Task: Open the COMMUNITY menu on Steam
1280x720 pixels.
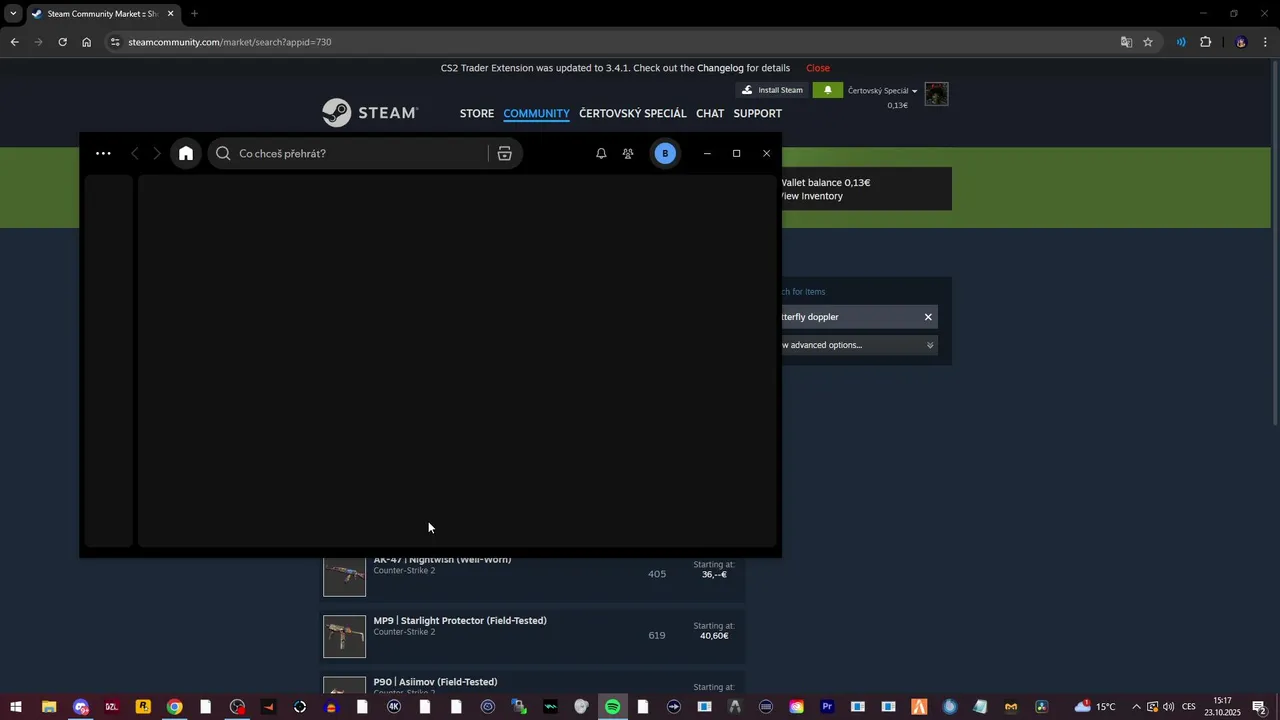Action: (x=536, y=113)
